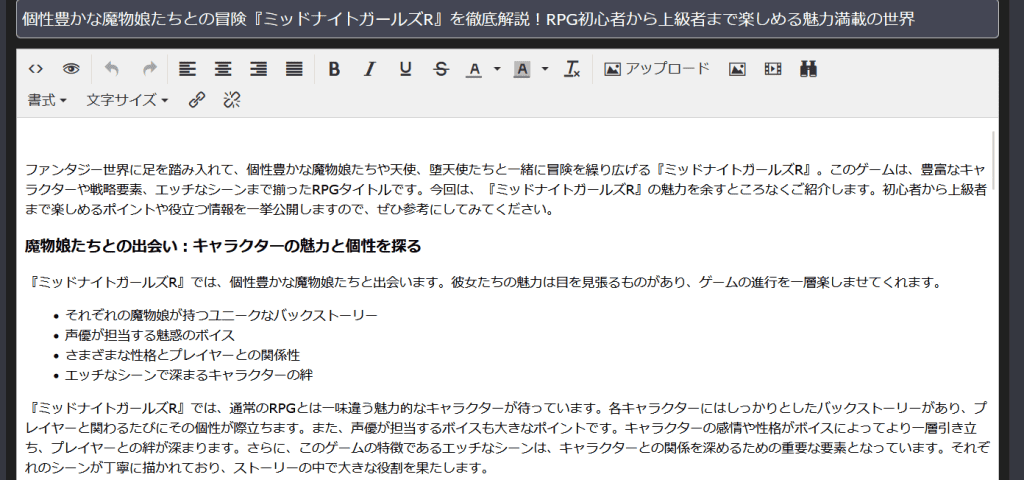Click into the article title field
This screenshot has width=1024, height=480.
pos(507,19)
